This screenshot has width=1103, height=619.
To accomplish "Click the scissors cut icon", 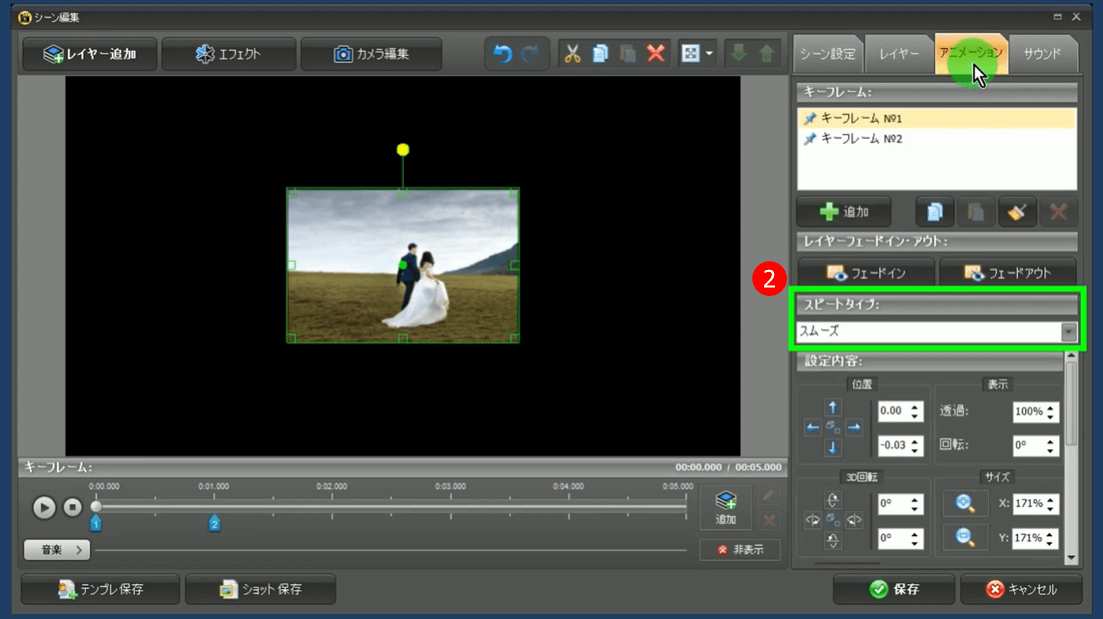I will (572, 54).
